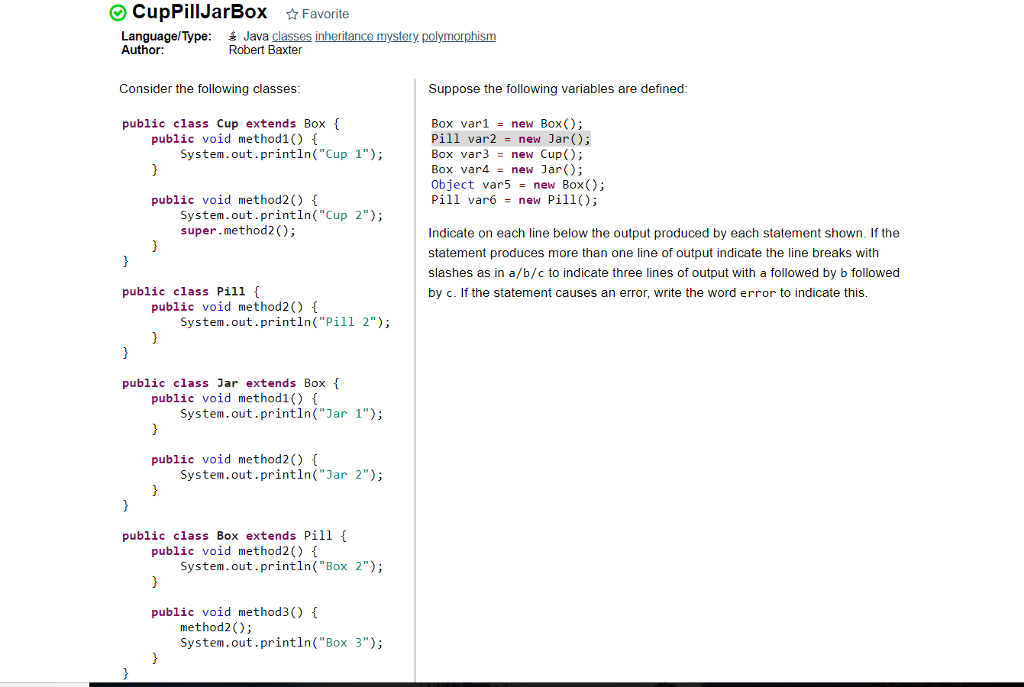This screenshot has height=687, width=1024.
Task: Click the Box 3 println inside method3
Action: pyautogui.click(x=281, y=642)
